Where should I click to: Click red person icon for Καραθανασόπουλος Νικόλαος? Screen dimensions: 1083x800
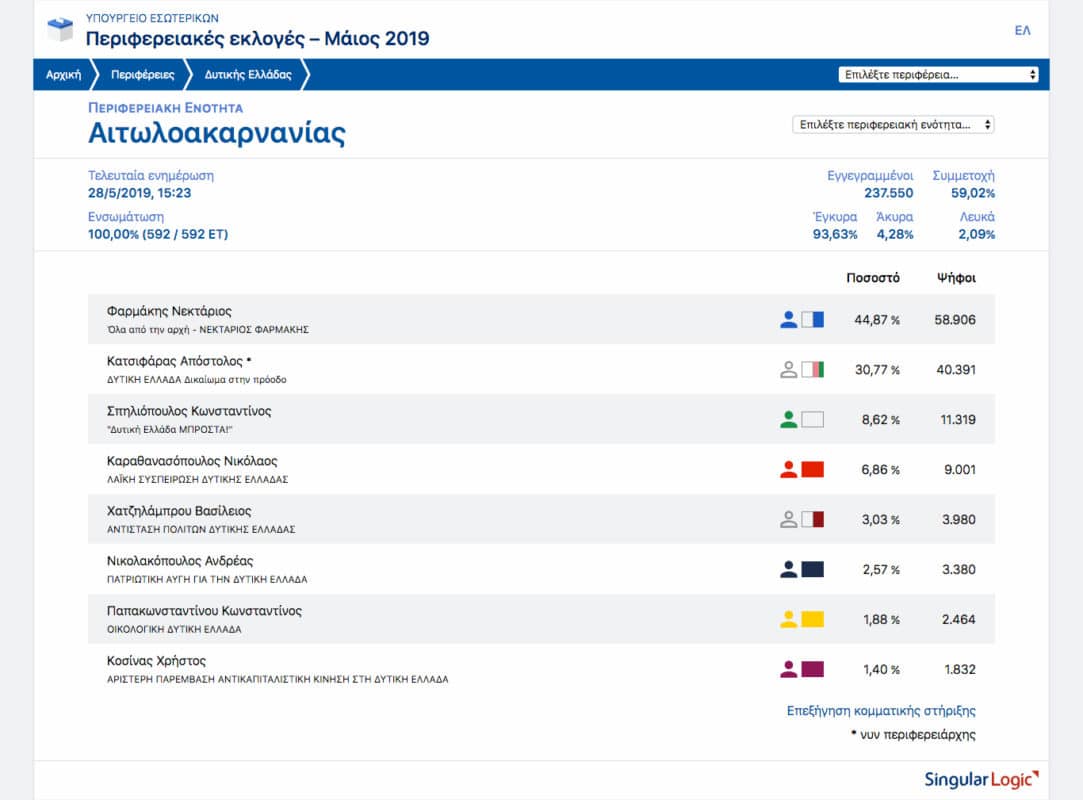point(789,470)
